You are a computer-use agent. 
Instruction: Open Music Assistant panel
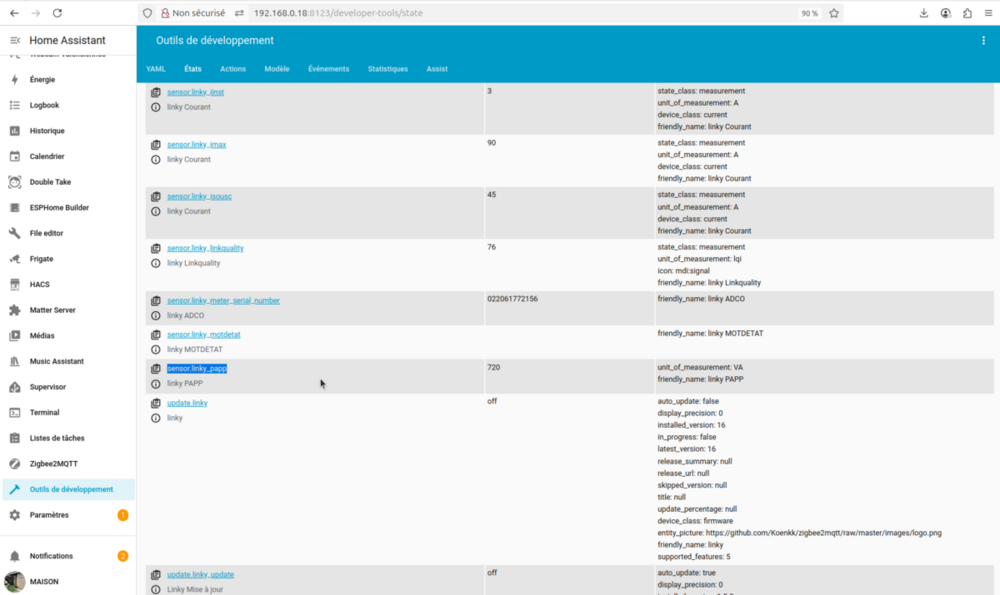[68, 361]
